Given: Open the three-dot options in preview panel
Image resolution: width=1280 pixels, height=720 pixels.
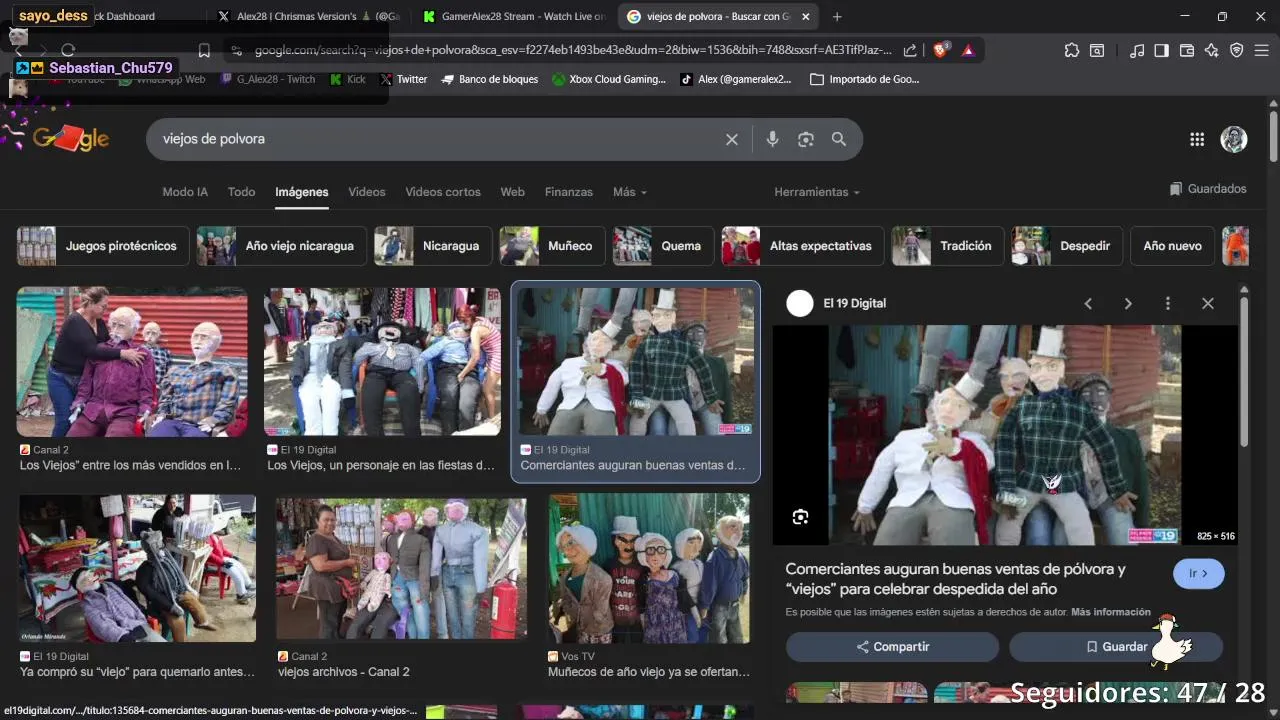Looking at the screenshot, I should [1168, 303].
